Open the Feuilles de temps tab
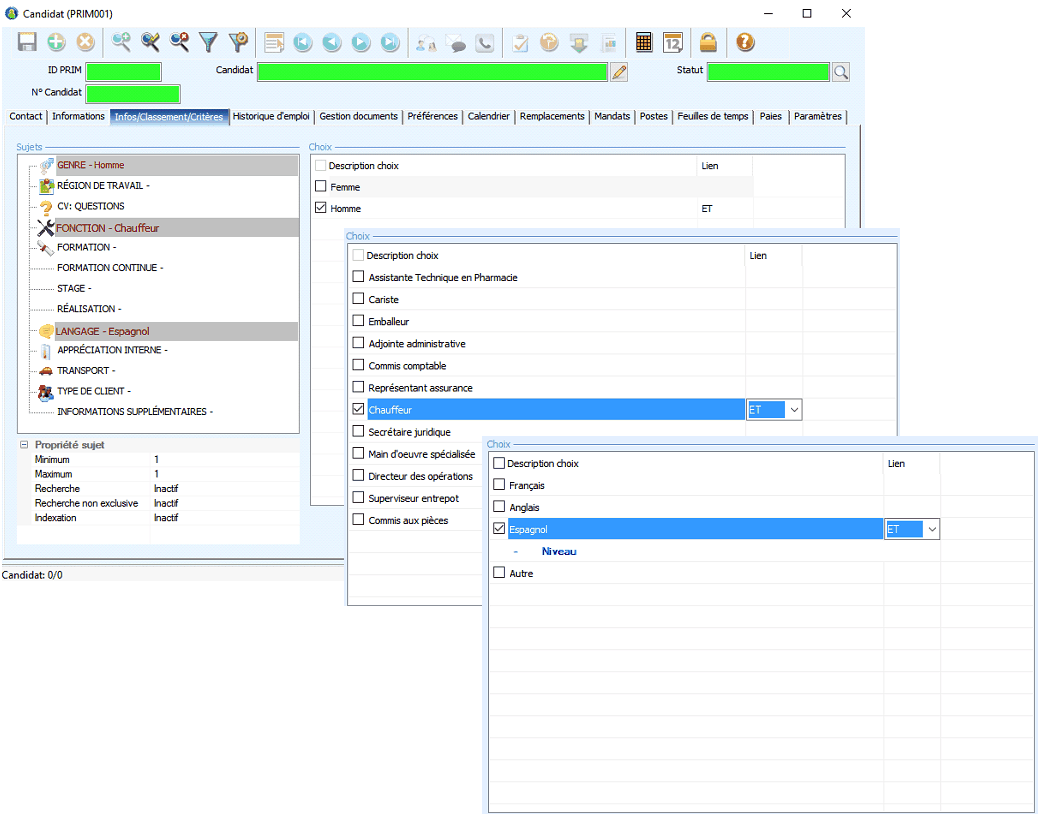The height and width of the screenshot is (816, 1040). [x=712, y=117]
